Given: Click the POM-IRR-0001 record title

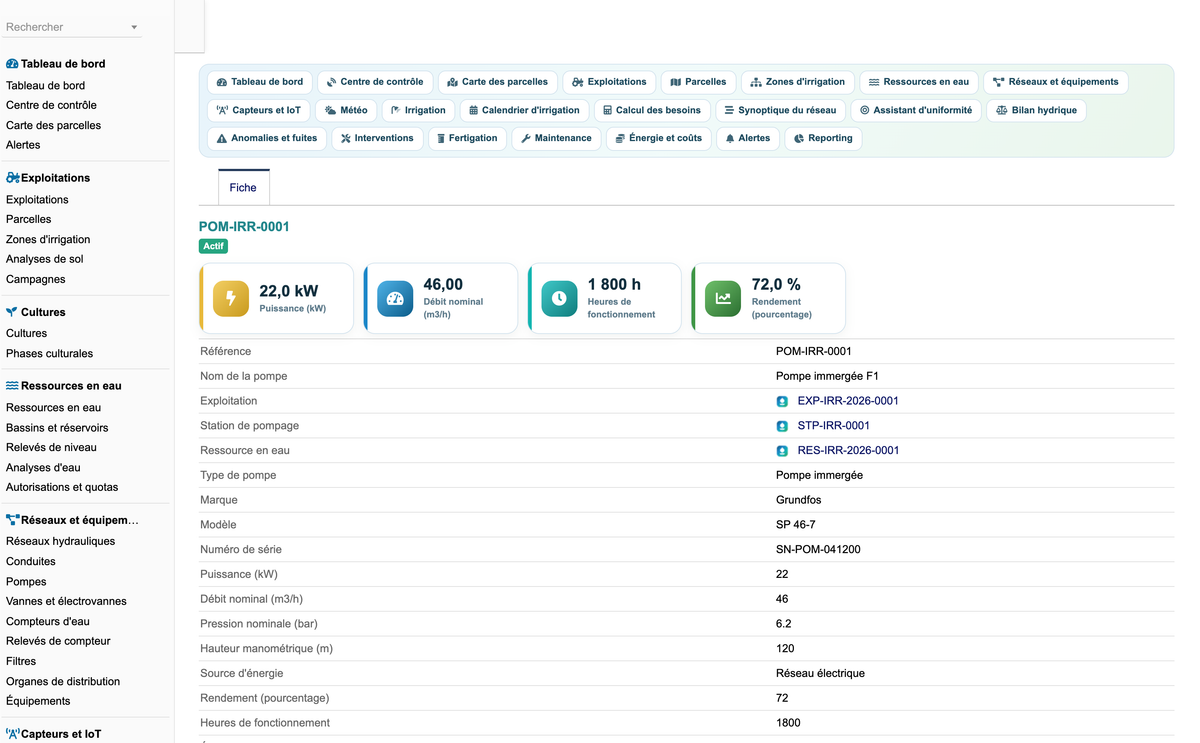Looking at the screenshot, I should click(x=244, y=227).
